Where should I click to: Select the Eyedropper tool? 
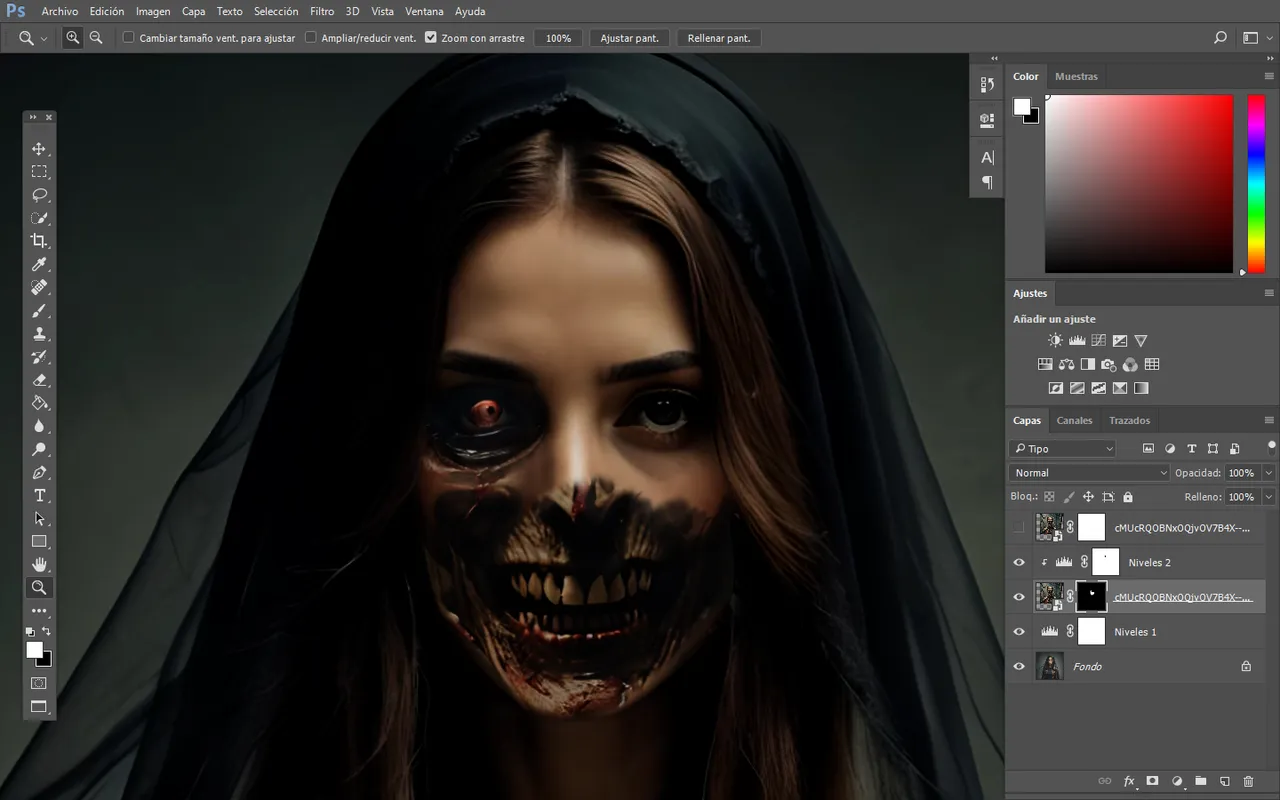click(x=39, y=265)
